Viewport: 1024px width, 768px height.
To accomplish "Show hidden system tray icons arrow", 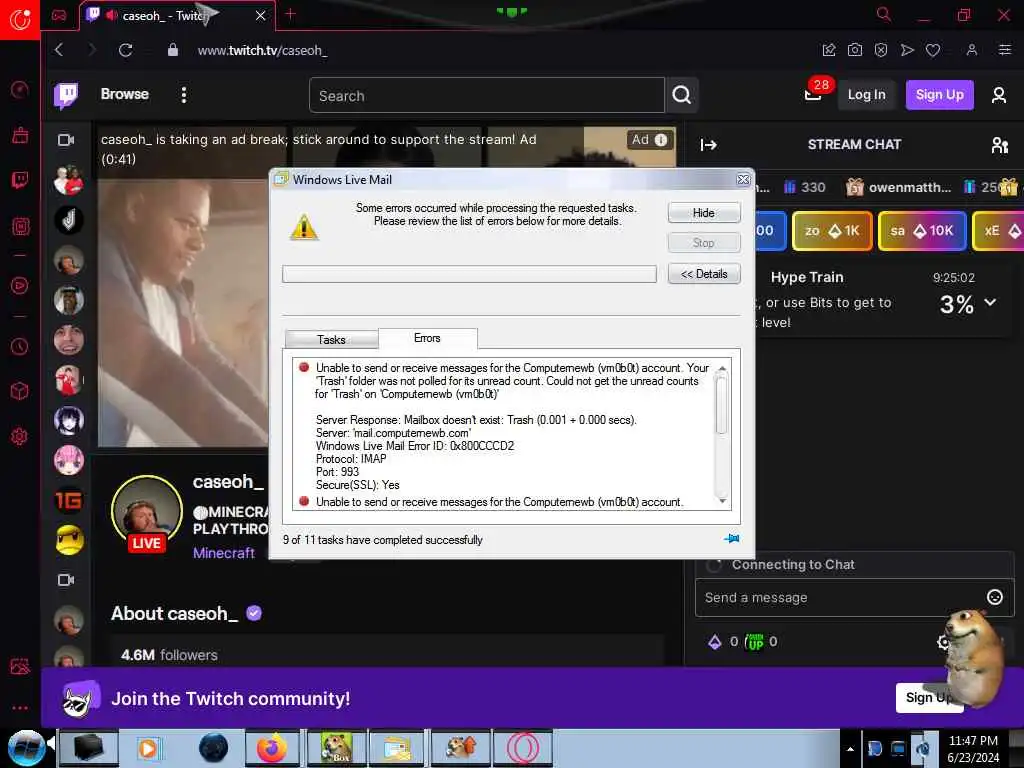I will pyautogui.click(x=850, y=749).
